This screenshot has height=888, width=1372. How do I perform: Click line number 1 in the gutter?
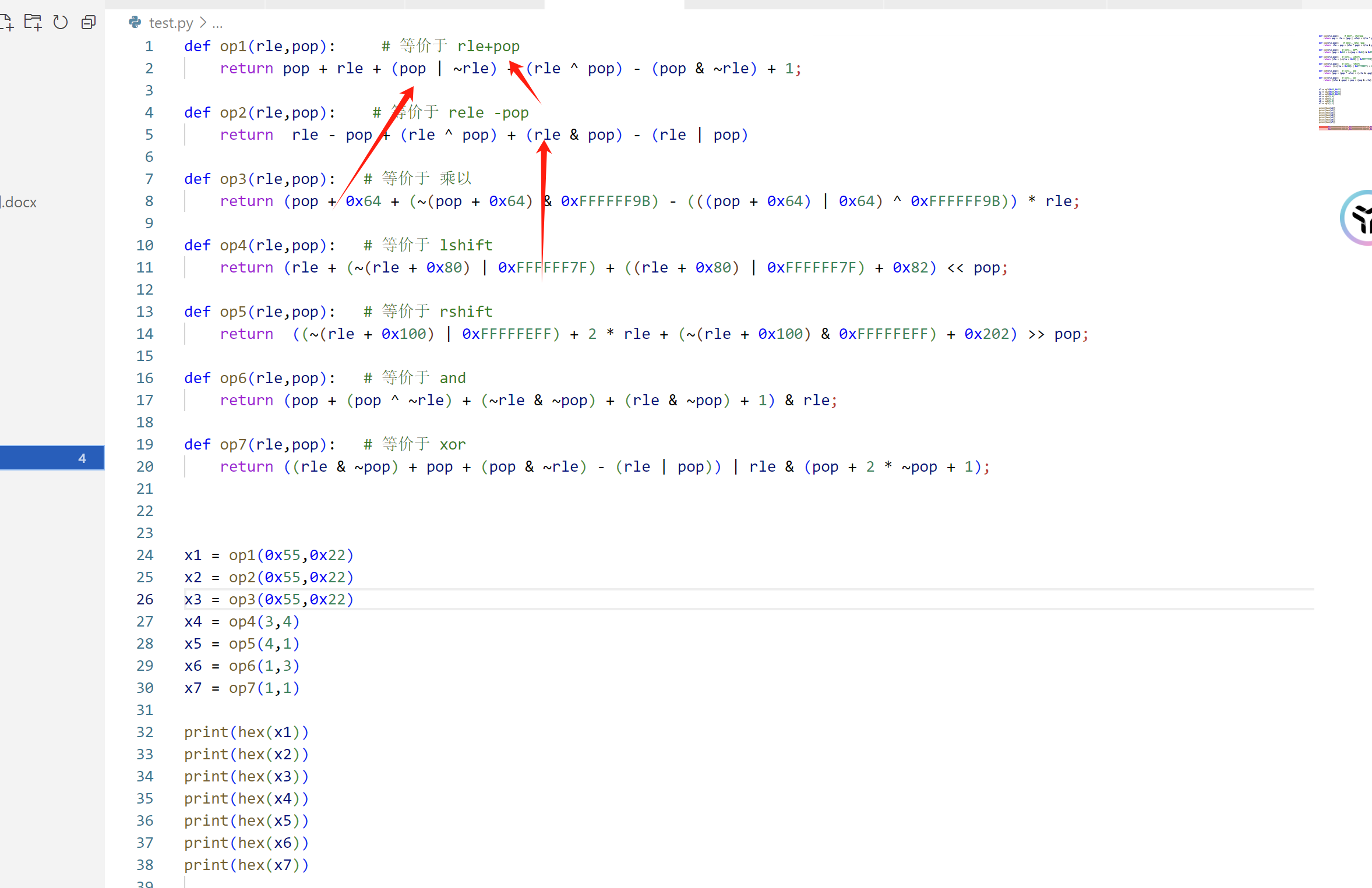pos(149,46)
